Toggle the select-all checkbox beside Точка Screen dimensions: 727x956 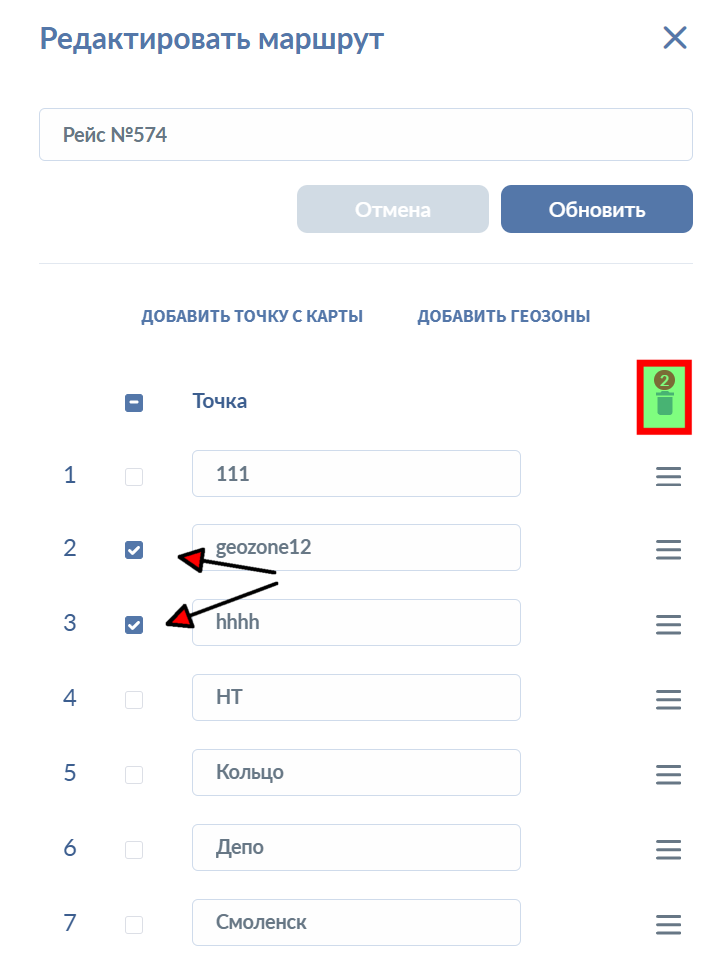point(134,403)
